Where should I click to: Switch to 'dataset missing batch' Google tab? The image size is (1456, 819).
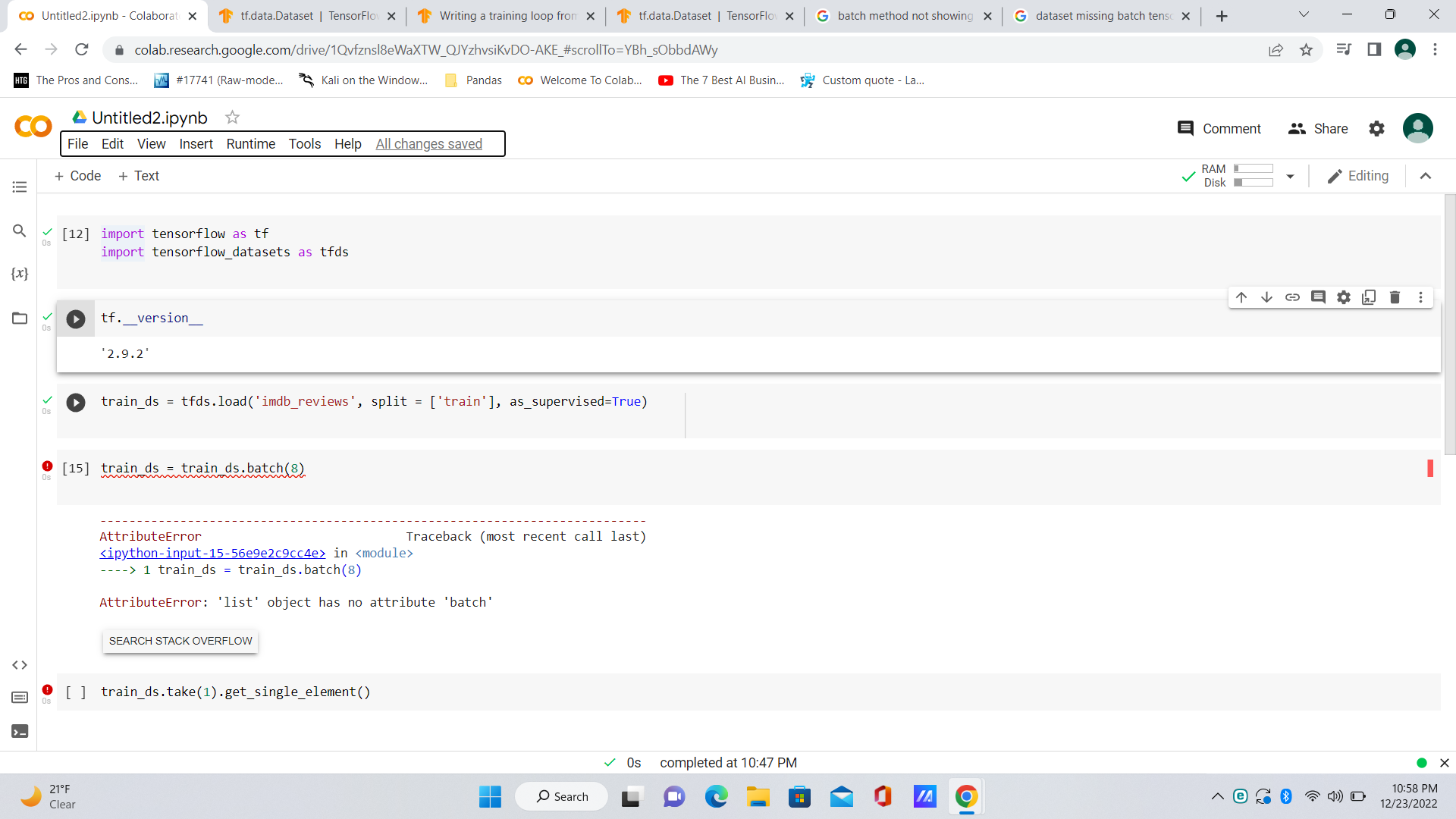(1102, 16)
